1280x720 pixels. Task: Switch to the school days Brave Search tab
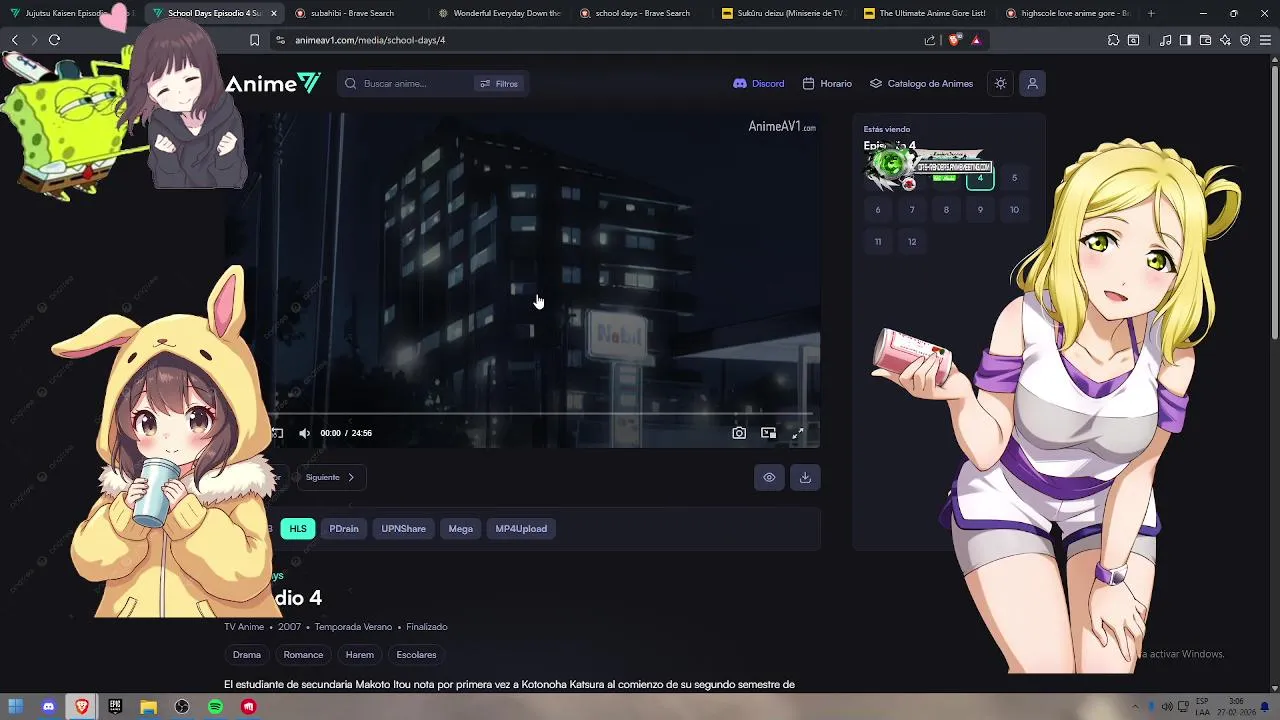coord(642,13)
